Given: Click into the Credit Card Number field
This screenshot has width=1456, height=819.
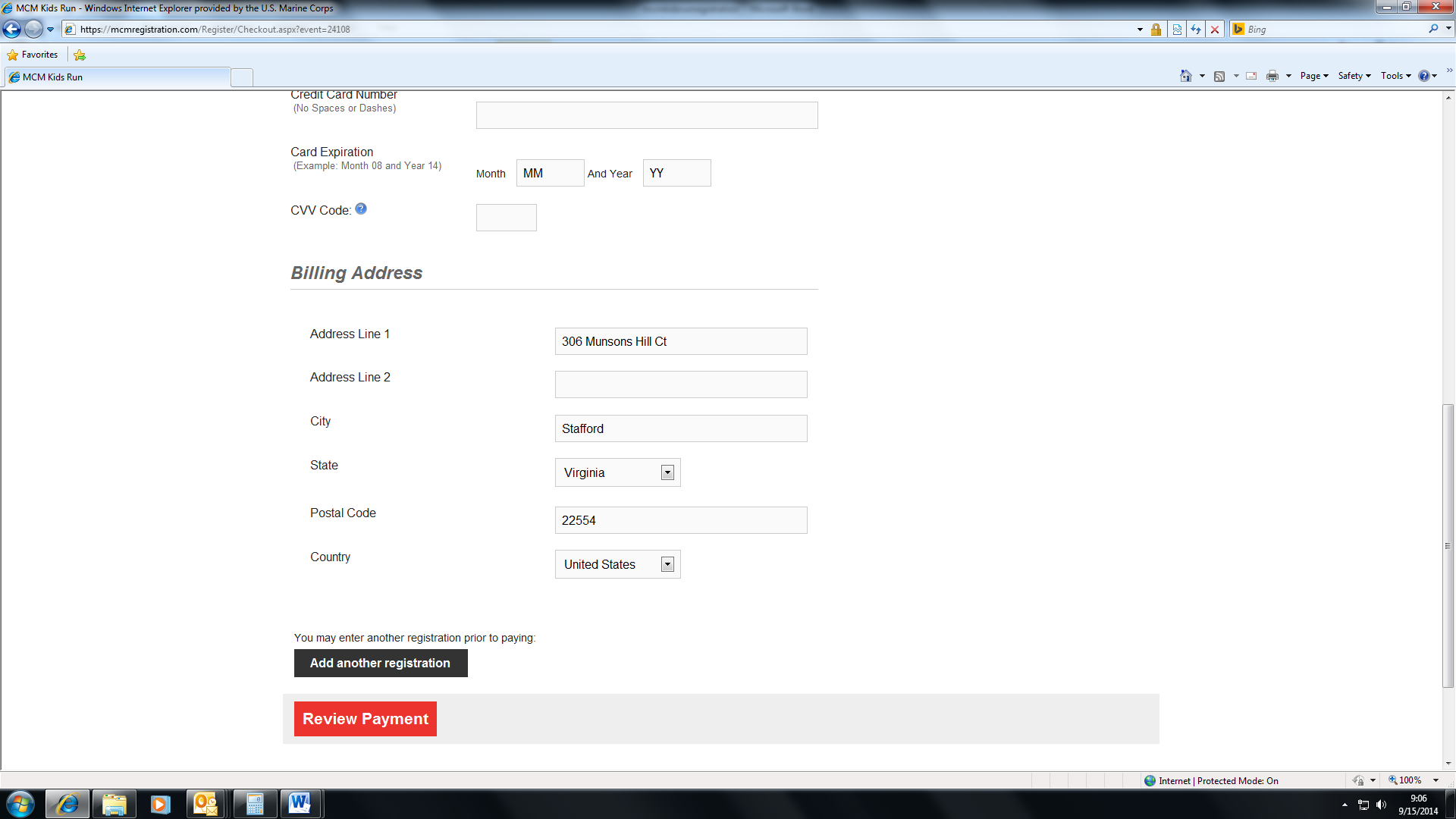Looking at the screenshot, I should (647, 115).
